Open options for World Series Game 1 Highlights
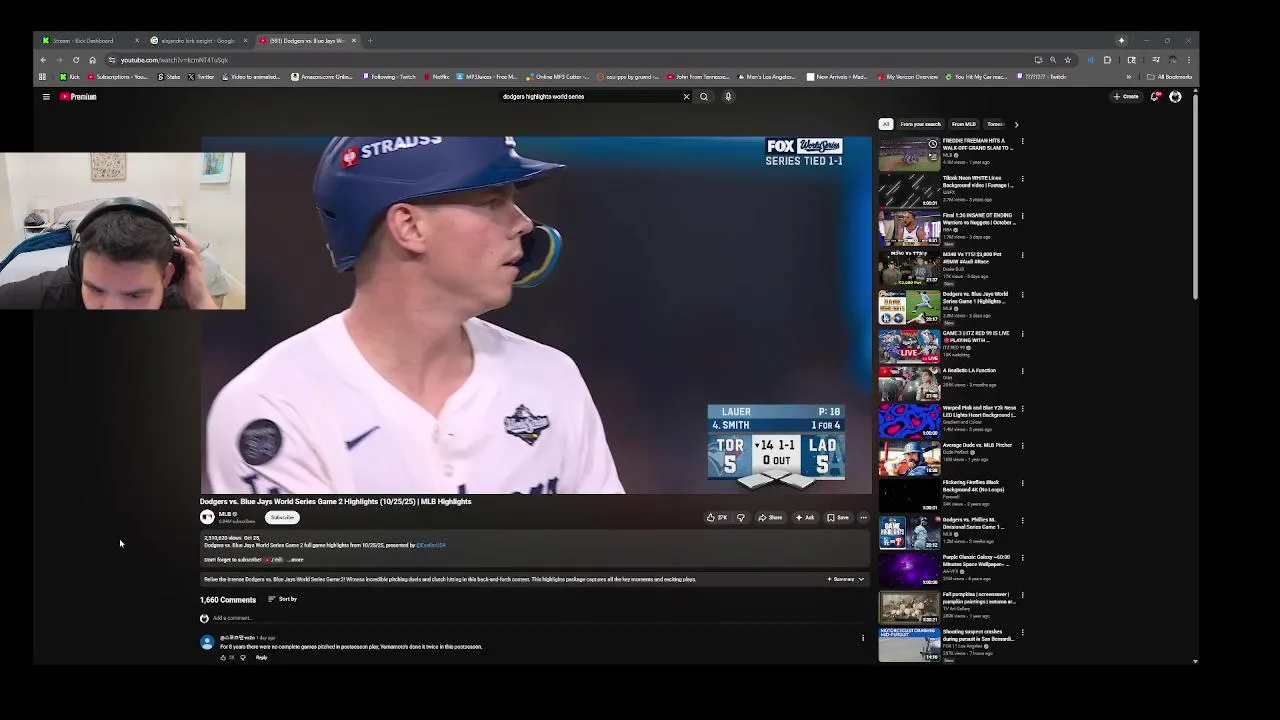Screen dimensions: 1280x720 pos(1022,295)
